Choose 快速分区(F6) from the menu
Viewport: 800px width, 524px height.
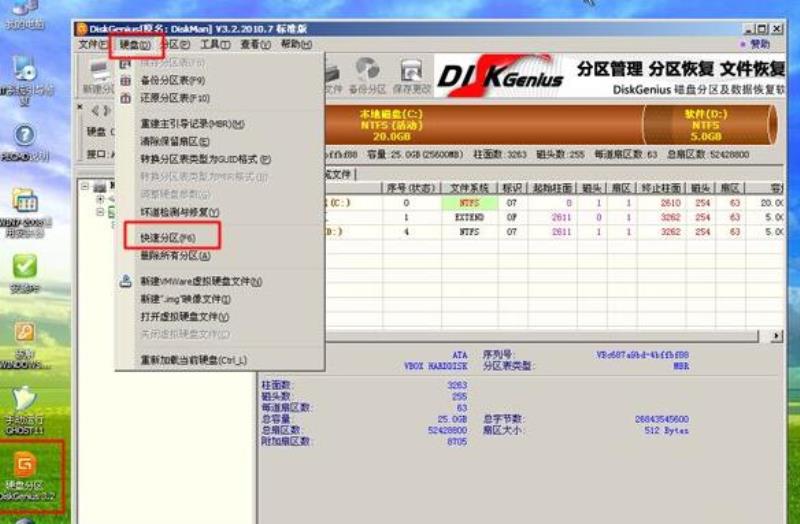(x=168, y=238)
